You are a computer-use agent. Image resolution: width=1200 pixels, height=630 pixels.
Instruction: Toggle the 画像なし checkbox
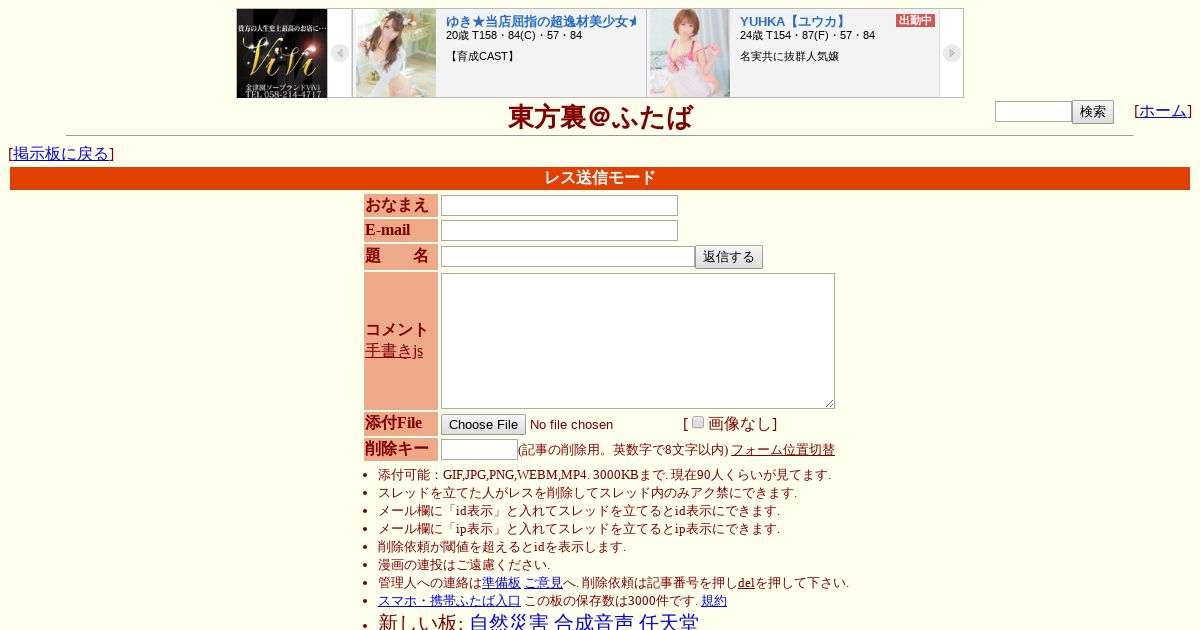pyautogui.click(x=698, y=422)
